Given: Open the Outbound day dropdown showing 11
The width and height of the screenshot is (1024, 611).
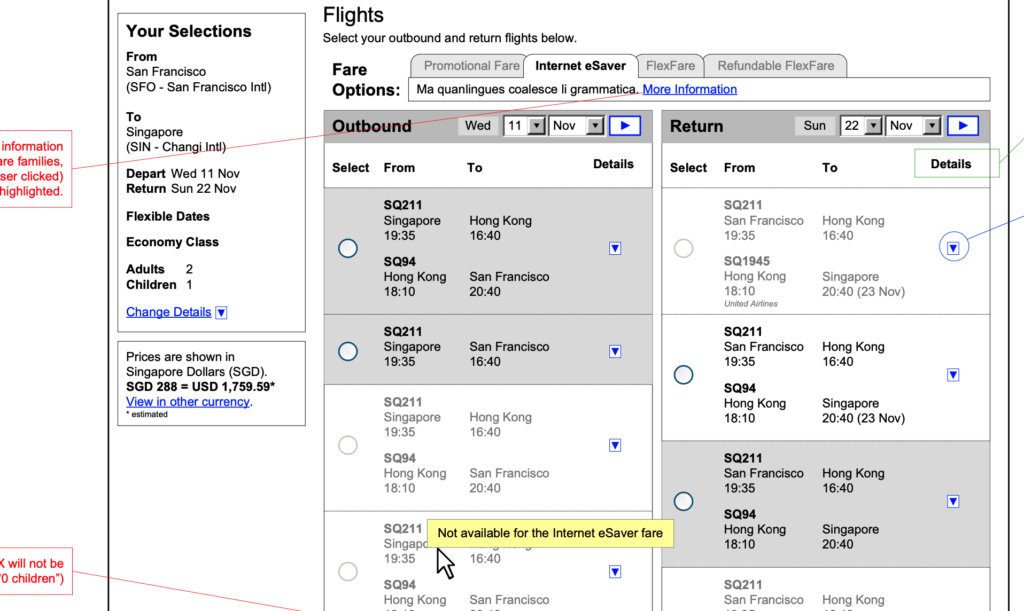Looking at the screenshot, I should click(524, 125).
